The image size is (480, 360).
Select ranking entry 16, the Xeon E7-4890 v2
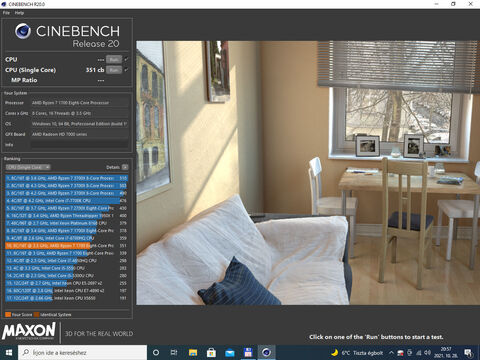(67, 291)
